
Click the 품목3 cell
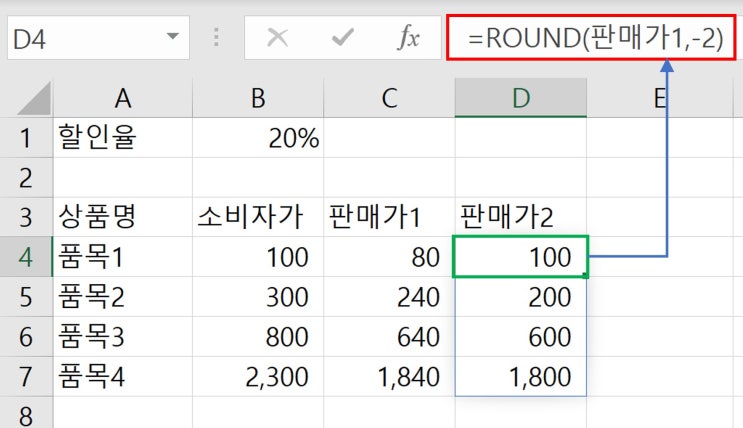(x=123, y=337)
